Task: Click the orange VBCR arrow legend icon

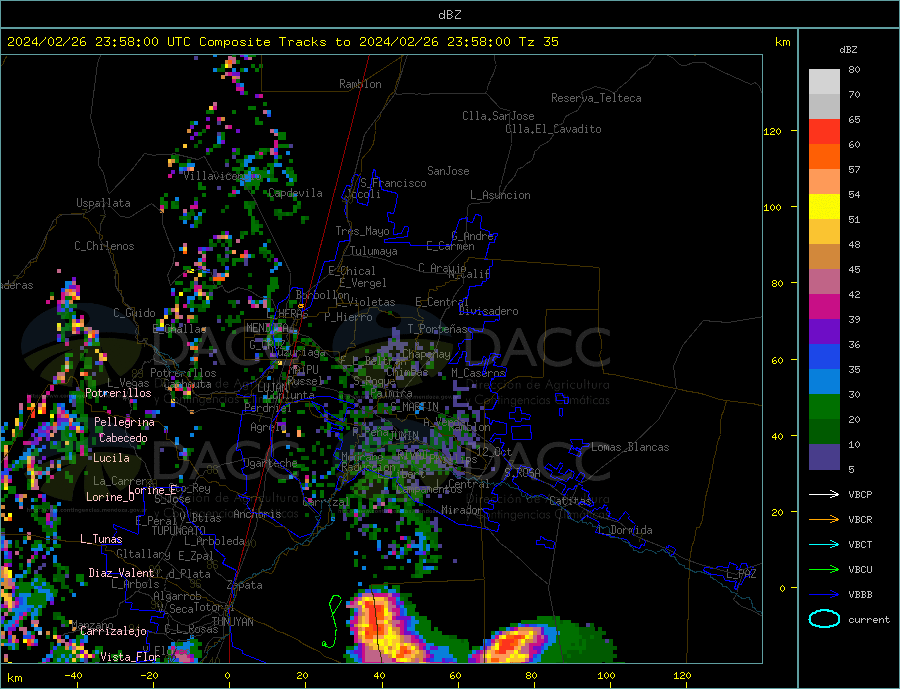Action: click(x=824, y=520)
